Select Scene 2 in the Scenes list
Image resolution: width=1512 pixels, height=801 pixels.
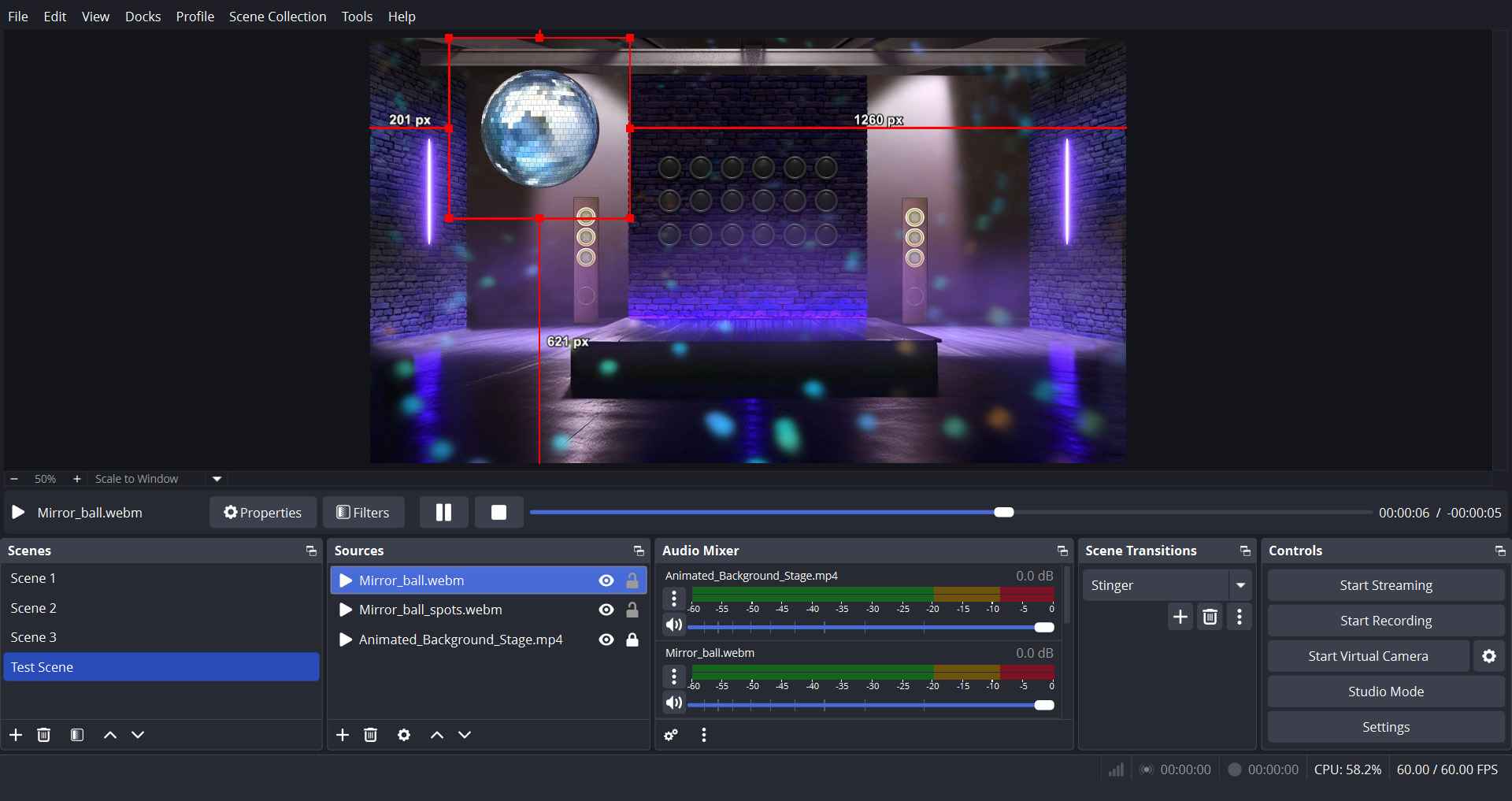click(34, 608)
